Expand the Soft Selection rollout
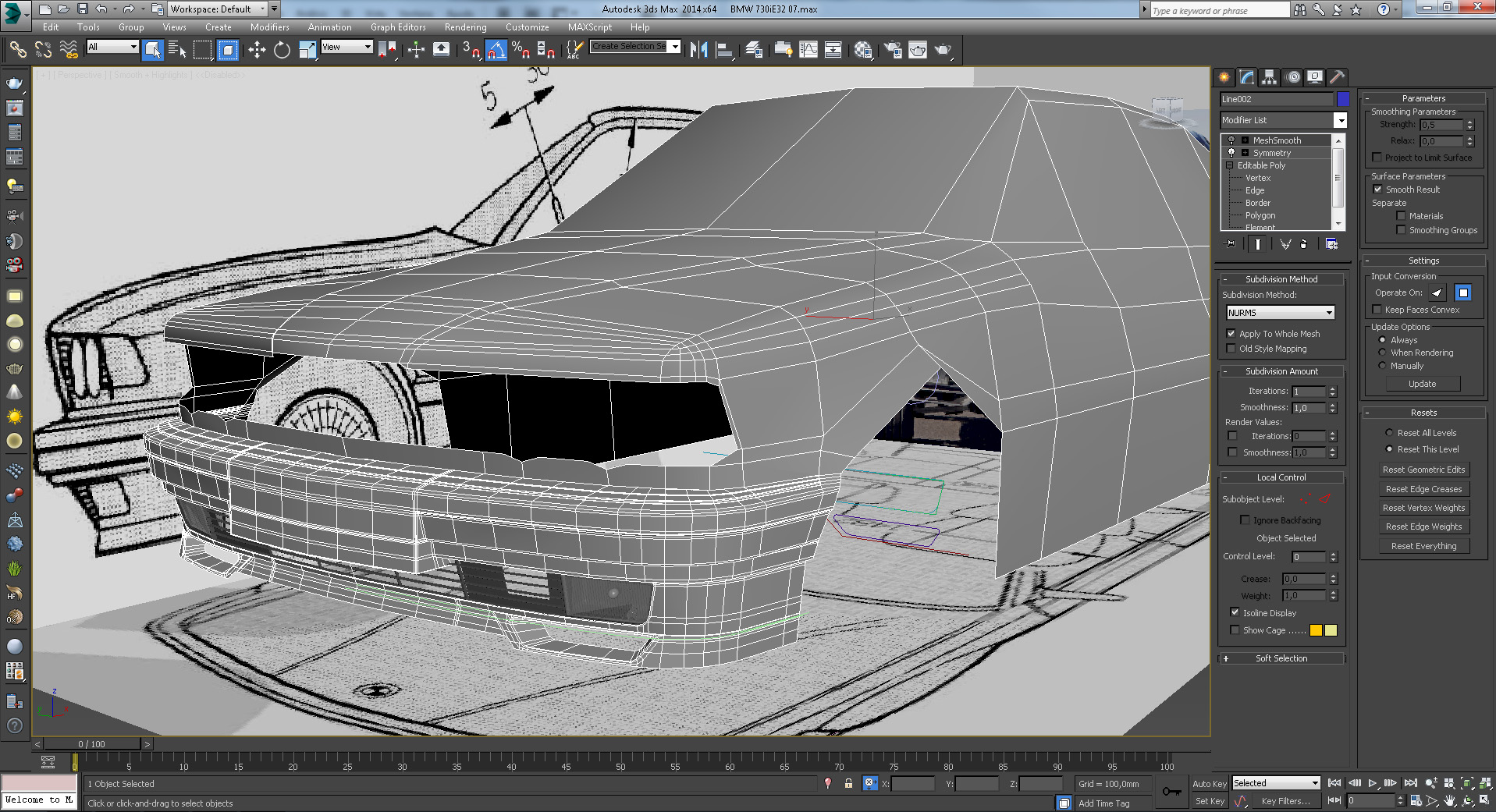The height and width of the screenshot is (812, 1496). pyautogui.click(x=1281, y=658)
